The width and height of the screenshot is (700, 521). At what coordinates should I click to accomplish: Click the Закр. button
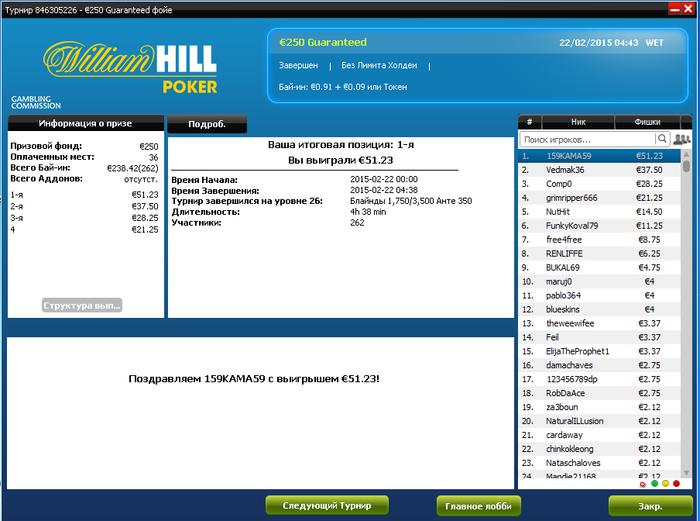click(x=650, y=506)
